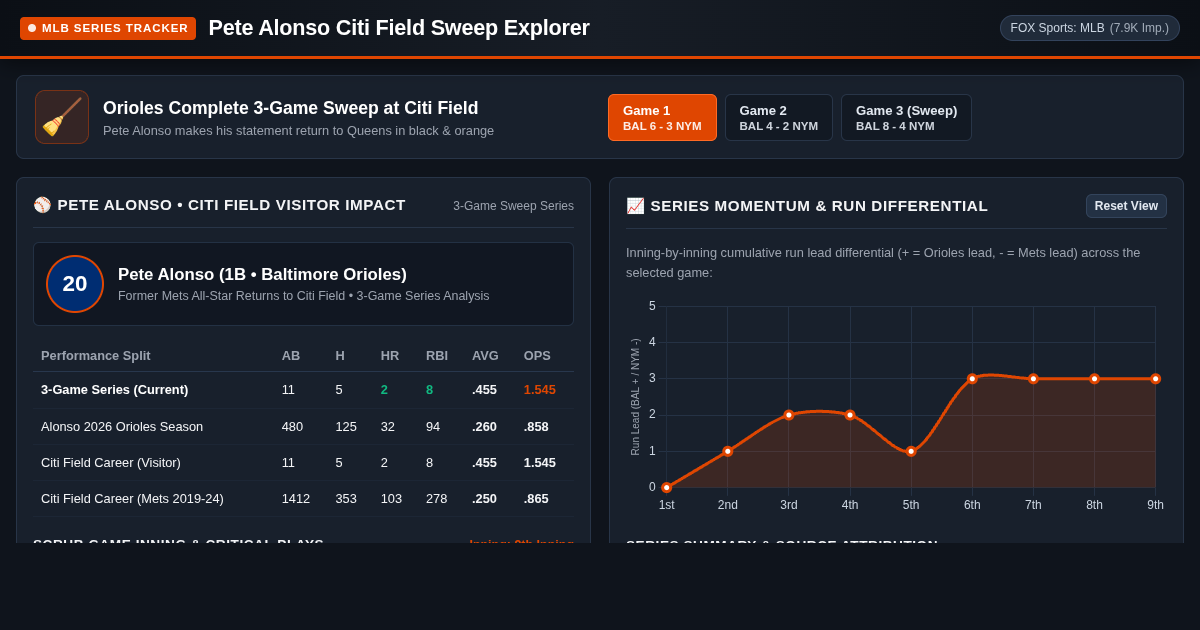Open the Game 3 (Sweep) tab
This screenshot has width=1200, height=630.
click(x=906, y=117)
